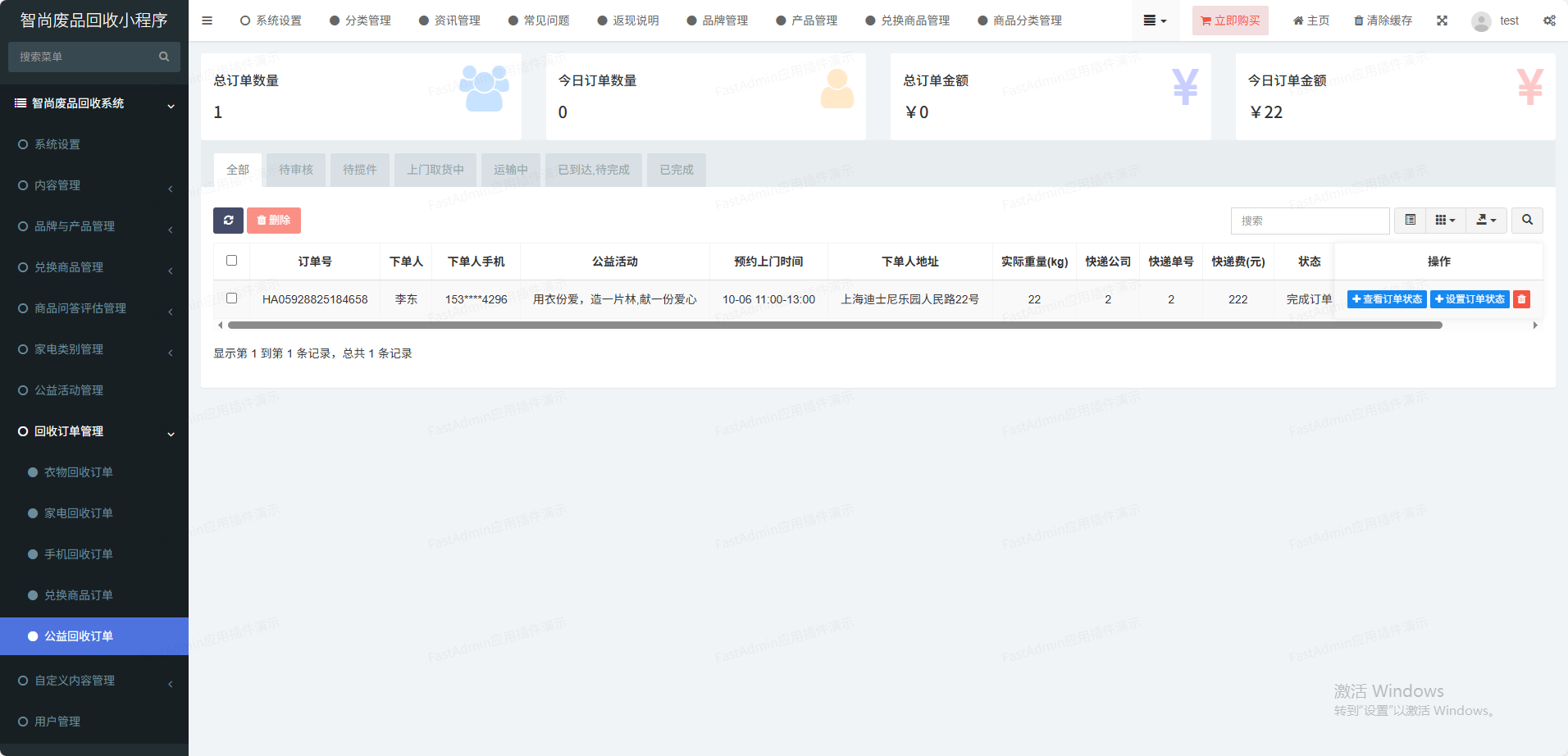Toggle the sidebar hamburger menu icon

tap(207, 20)
